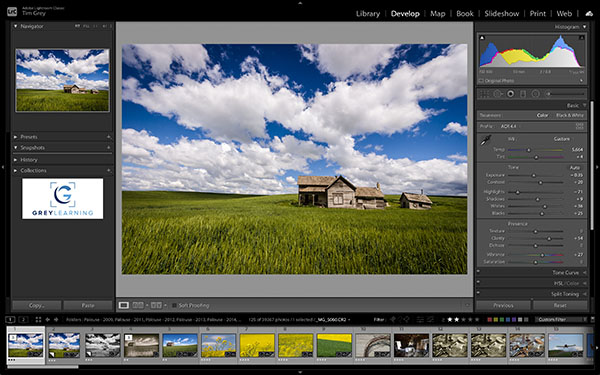Enable the Soft Proofing checkbox
The image size is (600, 375).
pyautogui.click(x=174, y=305)
